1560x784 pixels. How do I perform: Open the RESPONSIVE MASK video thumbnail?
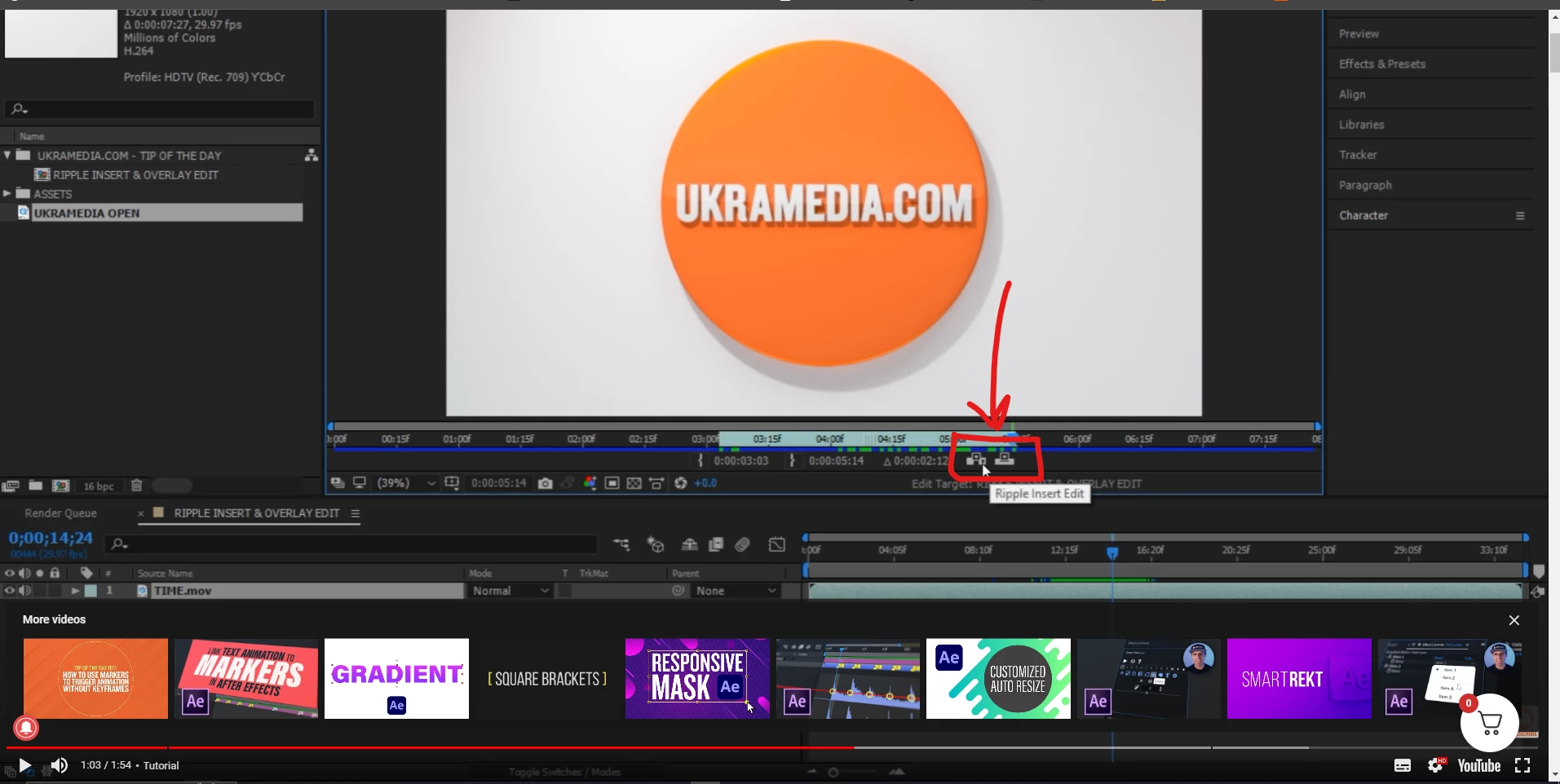697,678
